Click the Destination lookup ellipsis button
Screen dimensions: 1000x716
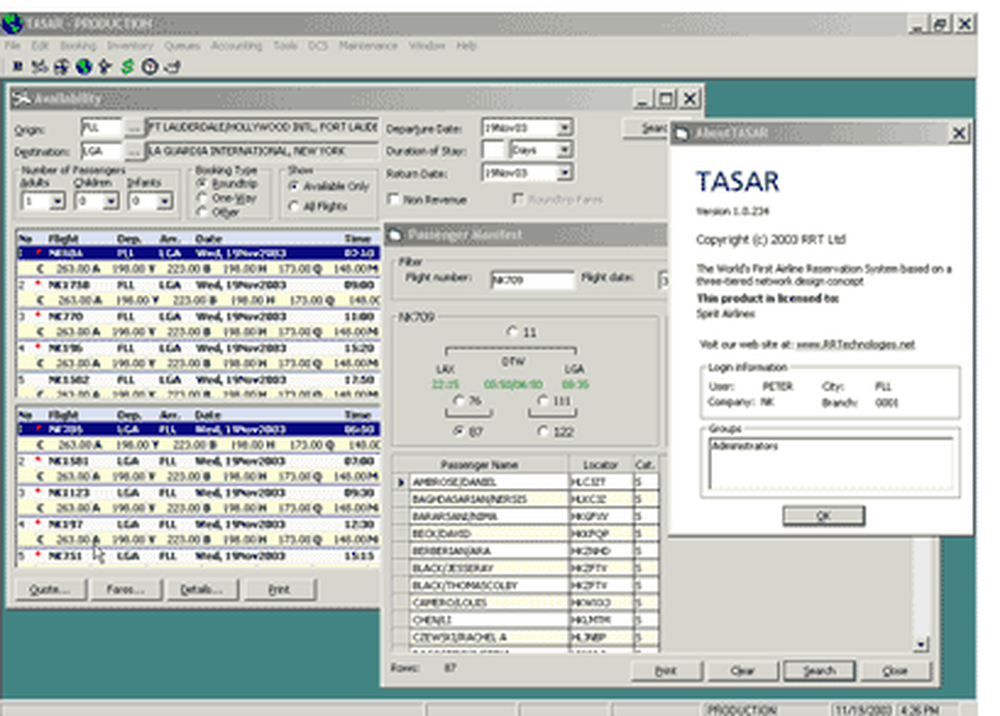tap(133, 152)
